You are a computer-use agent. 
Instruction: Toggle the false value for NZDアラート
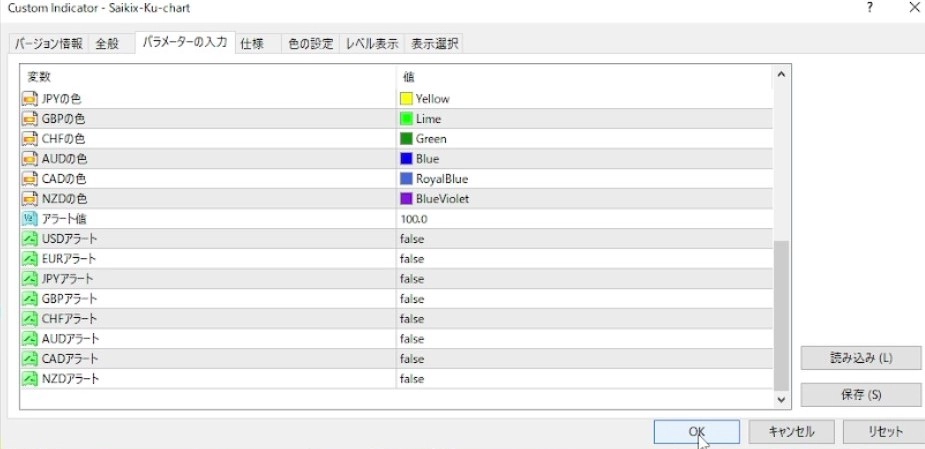click(x=412, y=379)
